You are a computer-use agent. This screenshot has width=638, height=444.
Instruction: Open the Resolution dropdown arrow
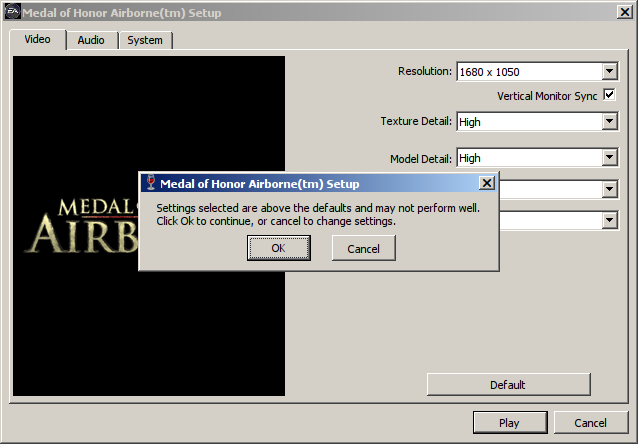[609, 72]
